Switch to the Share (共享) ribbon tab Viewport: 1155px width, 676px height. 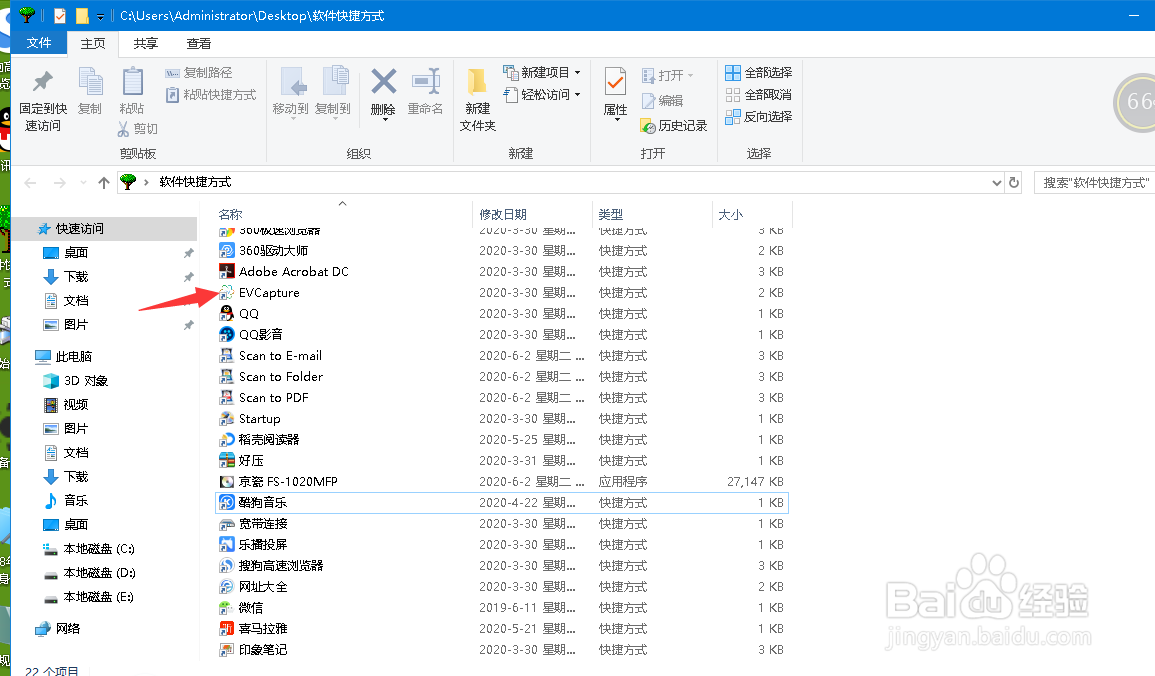tap(146, 43)
